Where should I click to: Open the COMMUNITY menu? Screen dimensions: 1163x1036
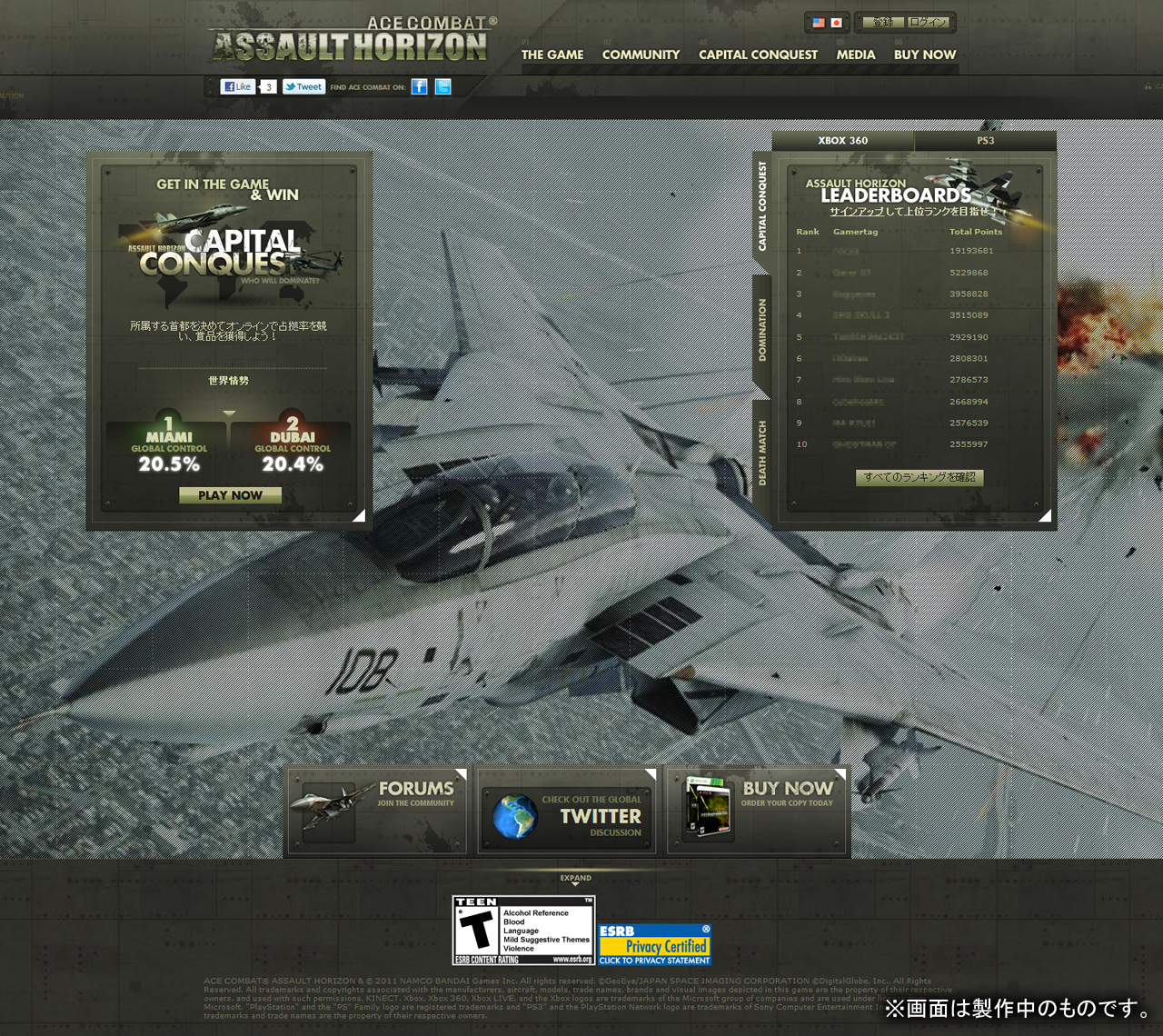(x=641, y=55)
